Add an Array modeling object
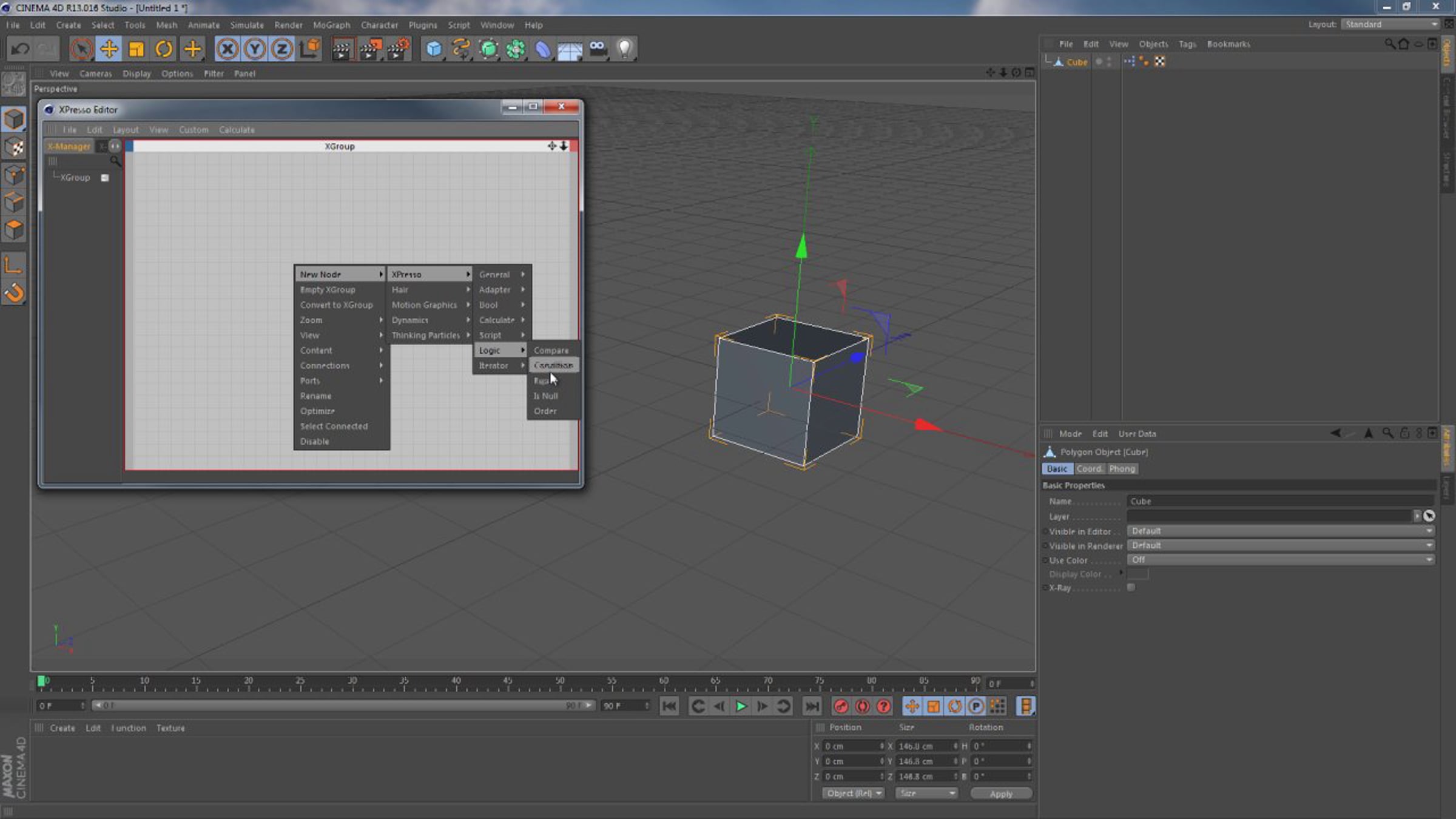Screen dimensions: 1456x819 click(x=516, y=49)
